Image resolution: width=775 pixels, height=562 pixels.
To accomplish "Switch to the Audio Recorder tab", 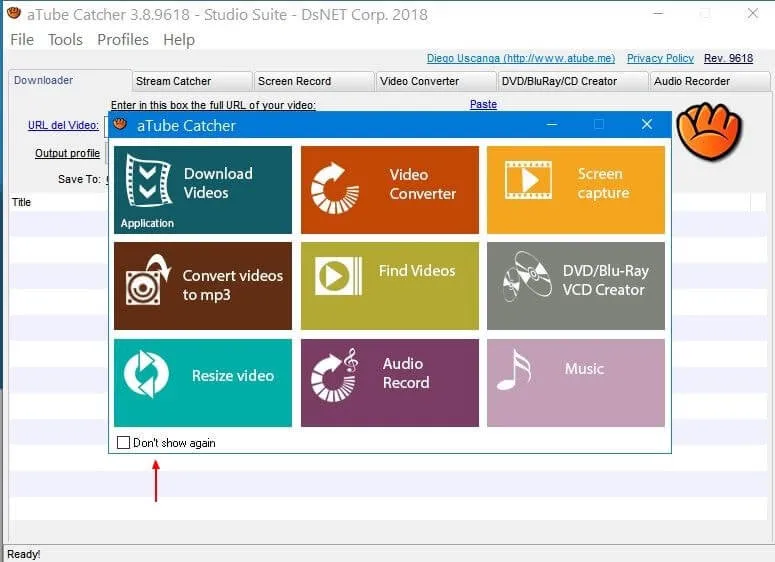I will pos(710,81).
